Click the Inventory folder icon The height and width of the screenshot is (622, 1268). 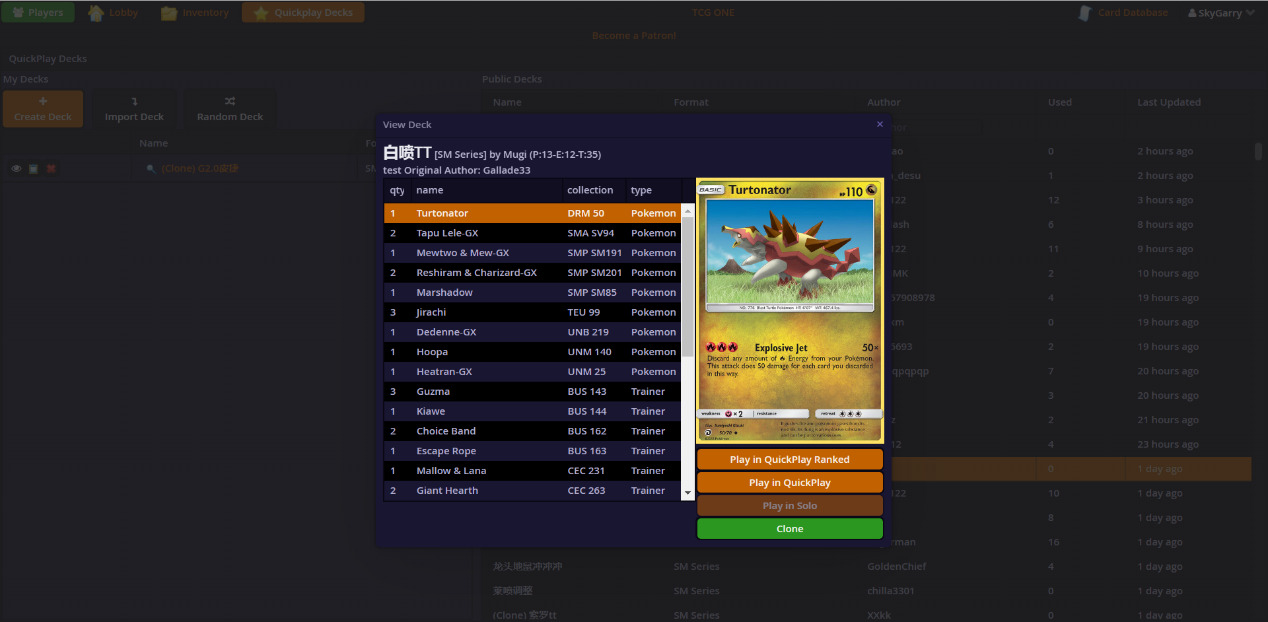click(x=169, y=13)
